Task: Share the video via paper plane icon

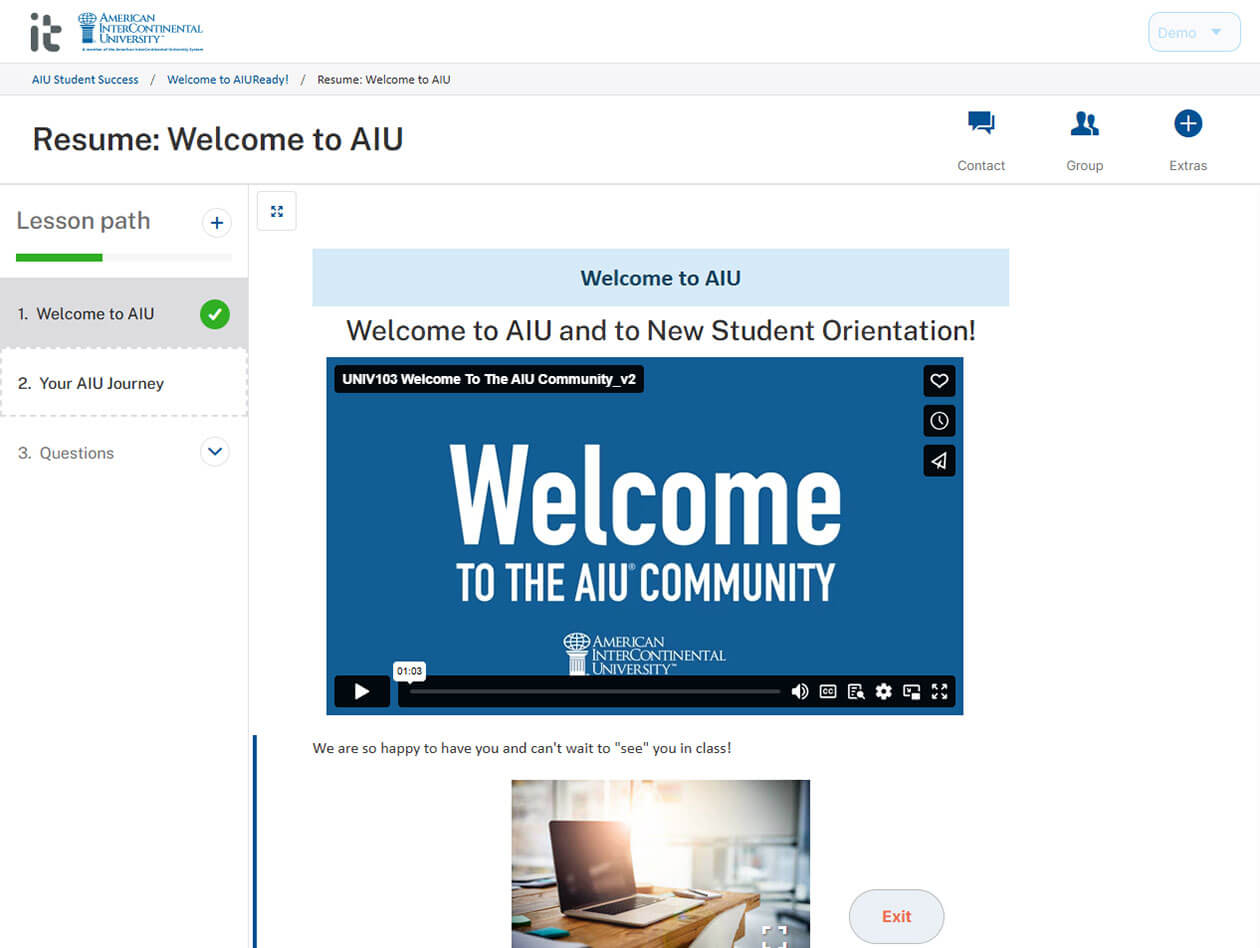Action: click(938, 461)
